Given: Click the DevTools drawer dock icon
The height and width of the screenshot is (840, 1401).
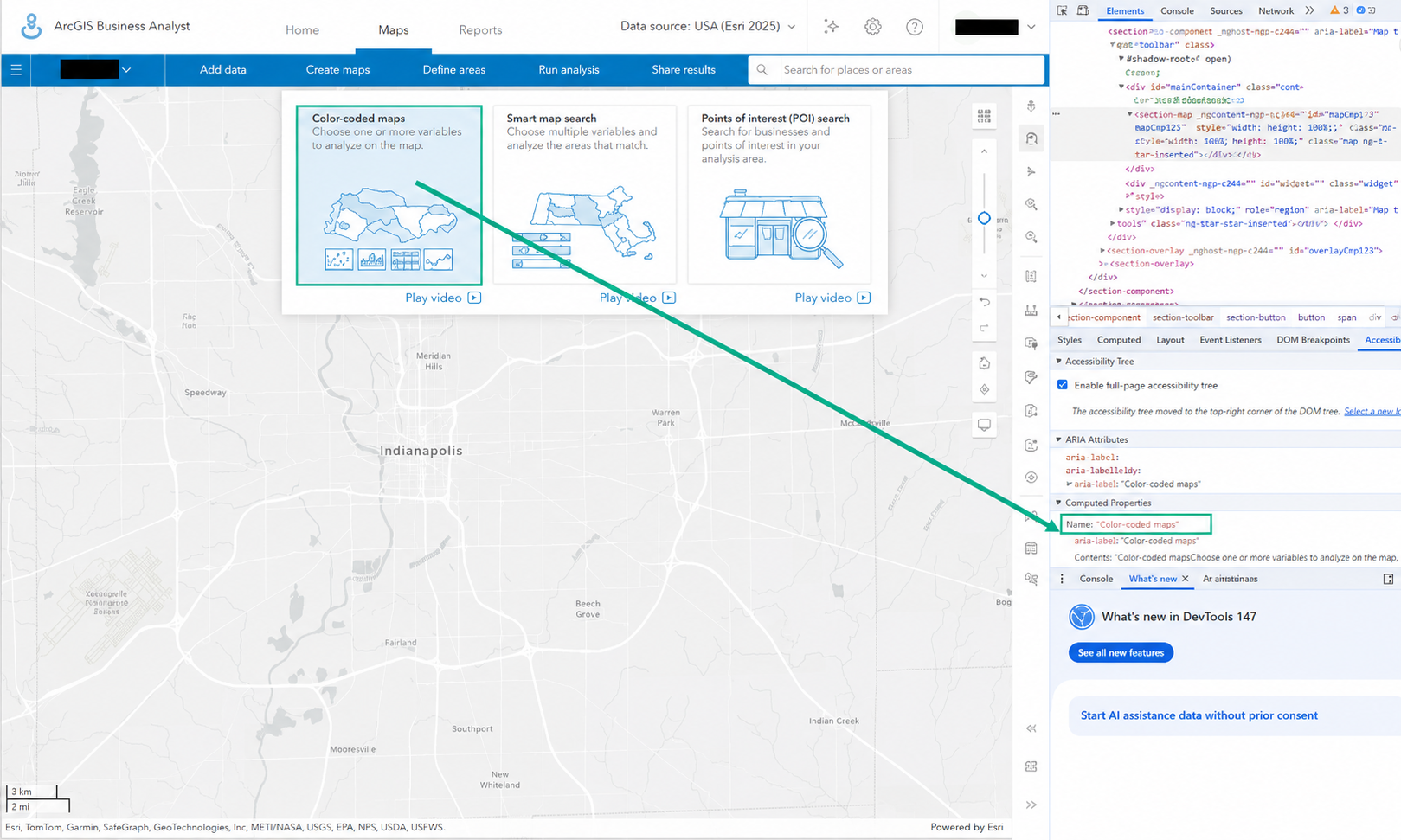Looking at the screenshot, I should click(1388, 579).
